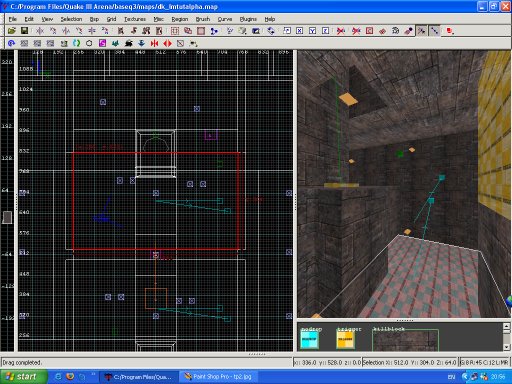Click the magenta square icon
The image size is (512, 384).
pos(102,43)
